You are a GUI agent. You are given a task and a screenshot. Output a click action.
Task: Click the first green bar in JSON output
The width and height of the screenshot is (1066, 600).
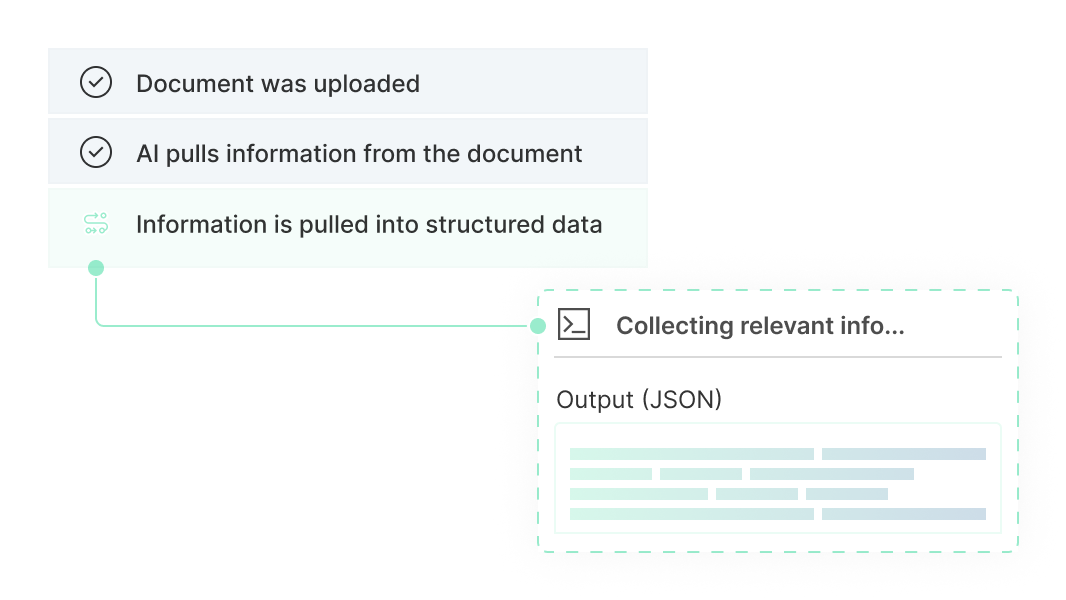[691, 454]
